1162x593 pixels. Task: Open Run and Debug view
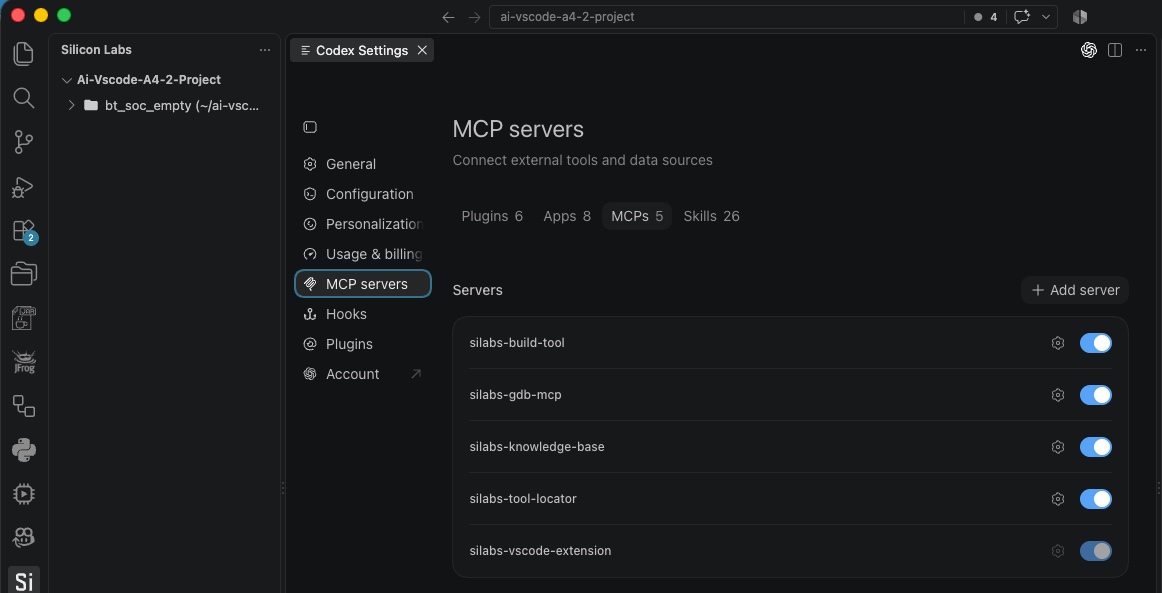[24, 186]
